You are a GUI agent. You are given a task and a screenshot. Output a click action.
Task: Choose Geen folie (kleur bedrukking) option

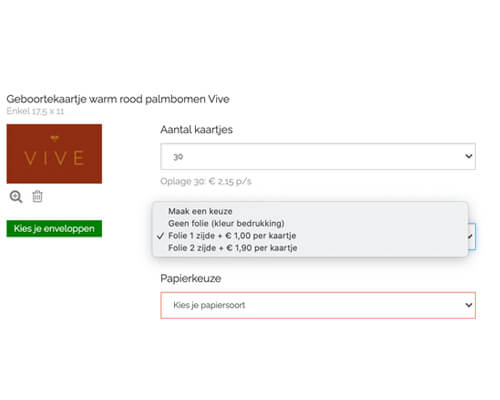(x=226, y=223)
